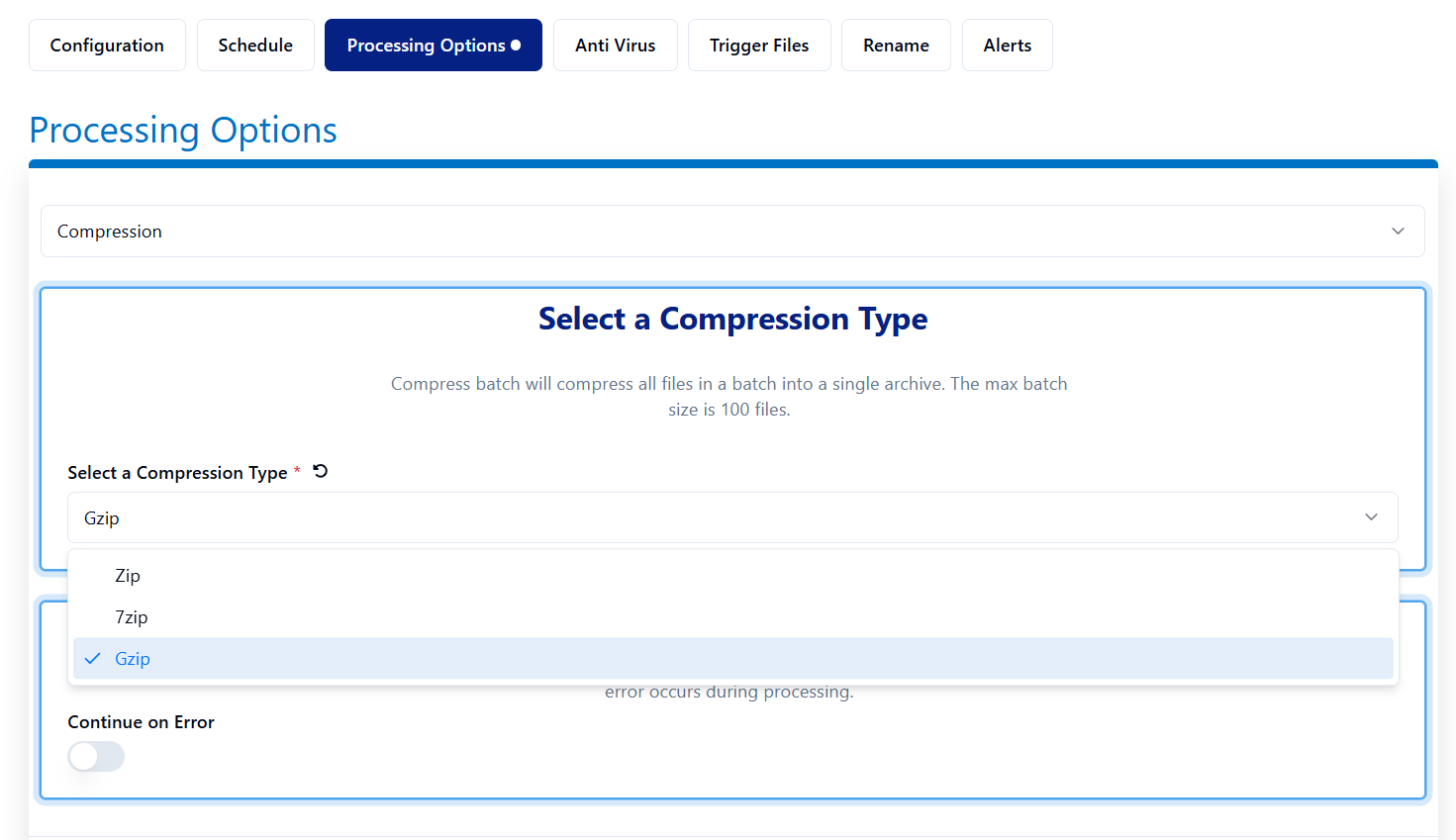Open the Alerts tab
The height and width of the screenshot is (840, 1456).
[1007, 46]
